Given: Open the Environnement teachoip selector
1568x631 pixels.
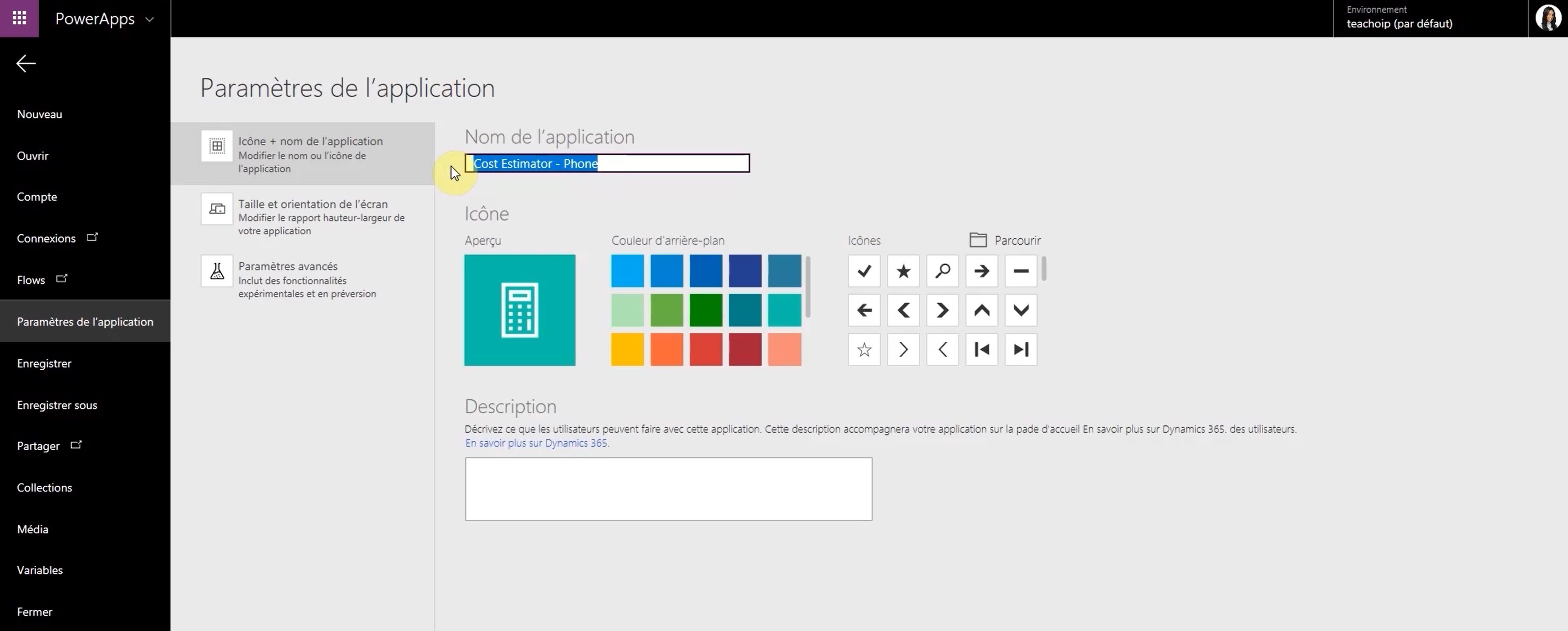Looking at the screenshot, I should tap(1430, 18).
